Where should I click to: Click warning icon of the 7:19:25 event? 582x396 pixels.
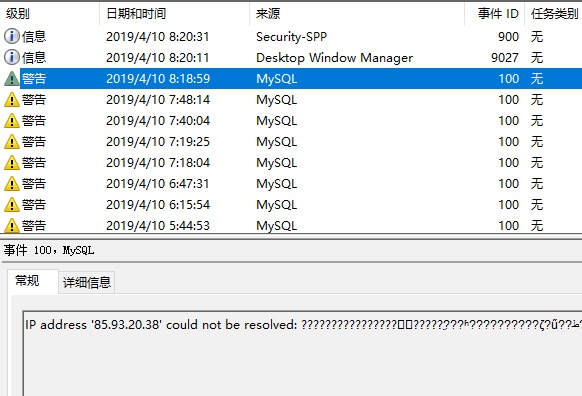point(12,142)
